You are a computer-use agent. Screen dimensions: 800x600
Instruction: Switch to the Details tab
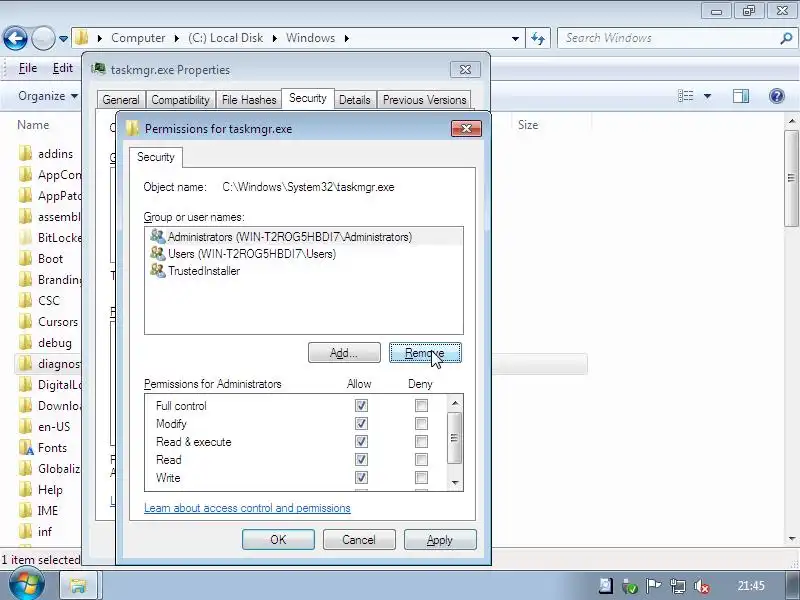[x=355, y=99]
